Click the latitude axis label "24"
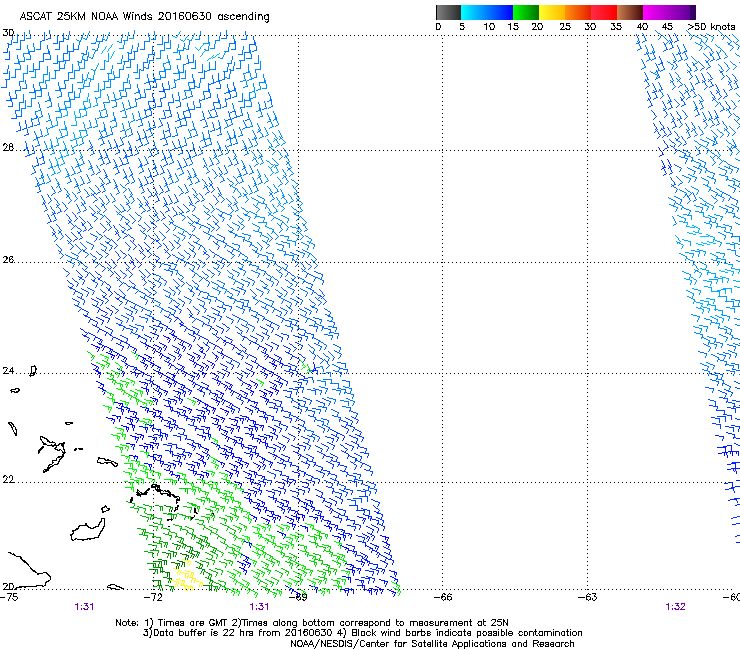Screen dimensions: 740x650 click(x=8, y=371)
